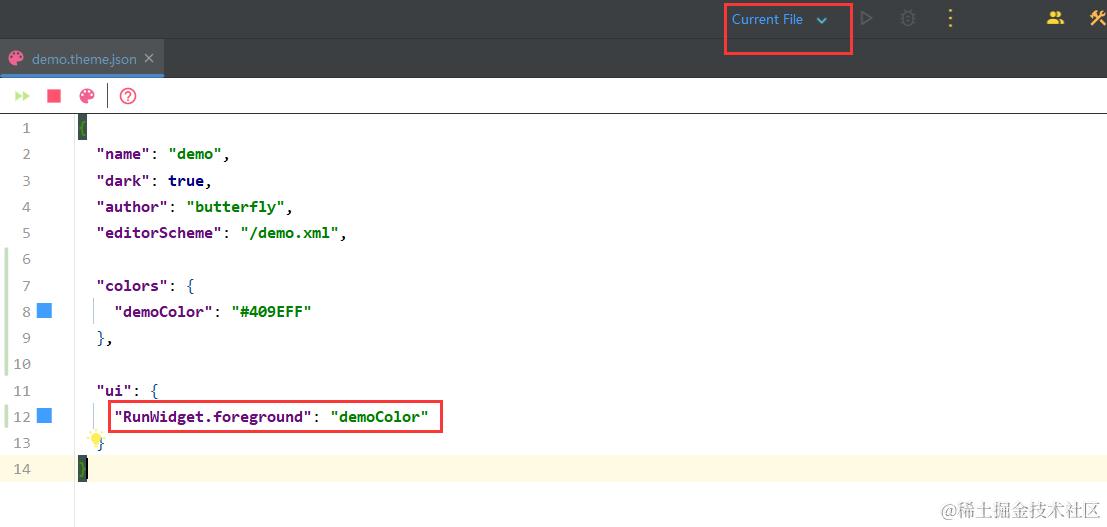This screenshot has height=527, width=1107.
Task: Click the "editorScheme" key on line 5
Action: (x=160, y=233)
